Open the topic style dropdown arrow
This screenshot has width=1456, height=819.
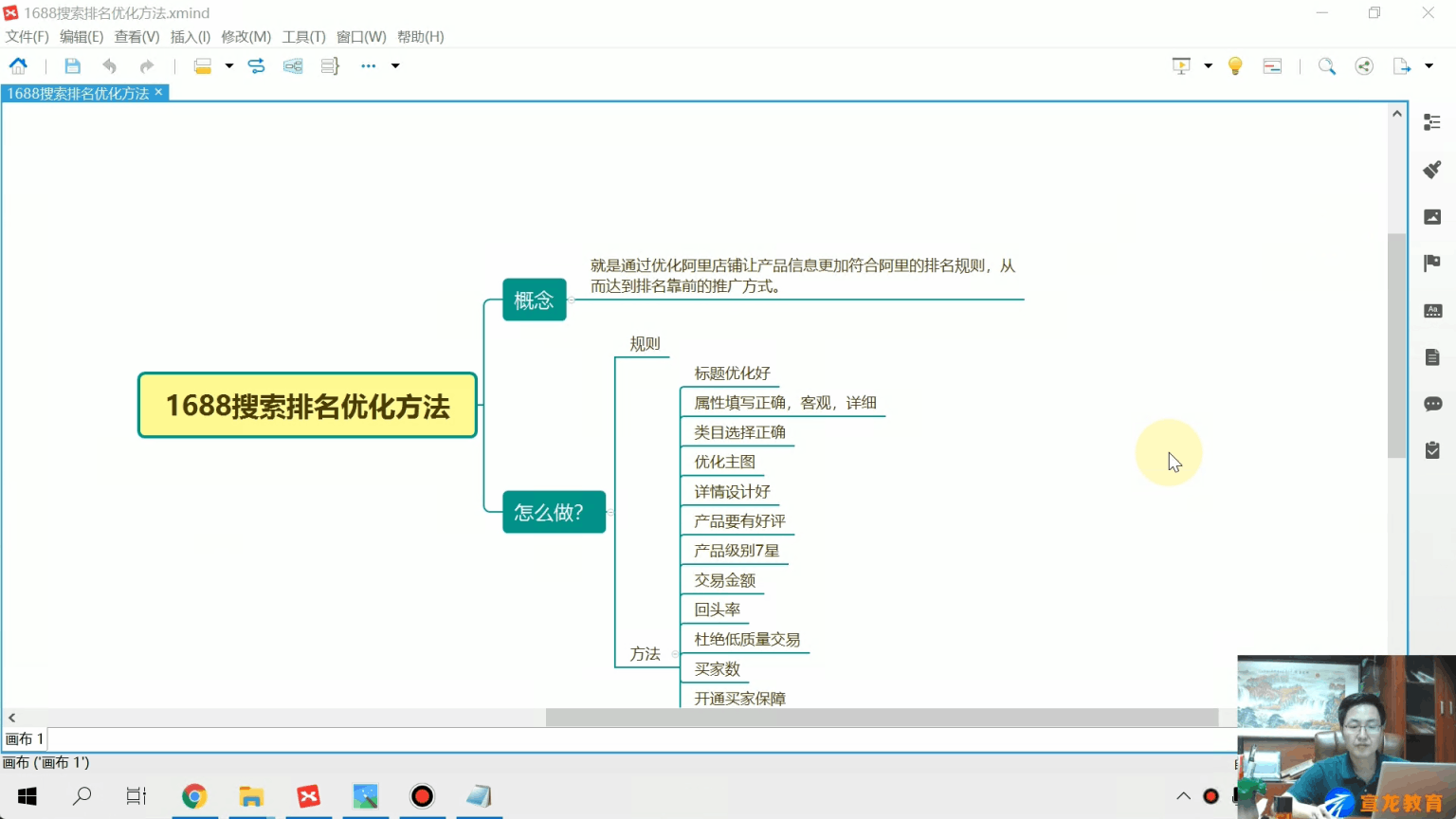point(229,65)
